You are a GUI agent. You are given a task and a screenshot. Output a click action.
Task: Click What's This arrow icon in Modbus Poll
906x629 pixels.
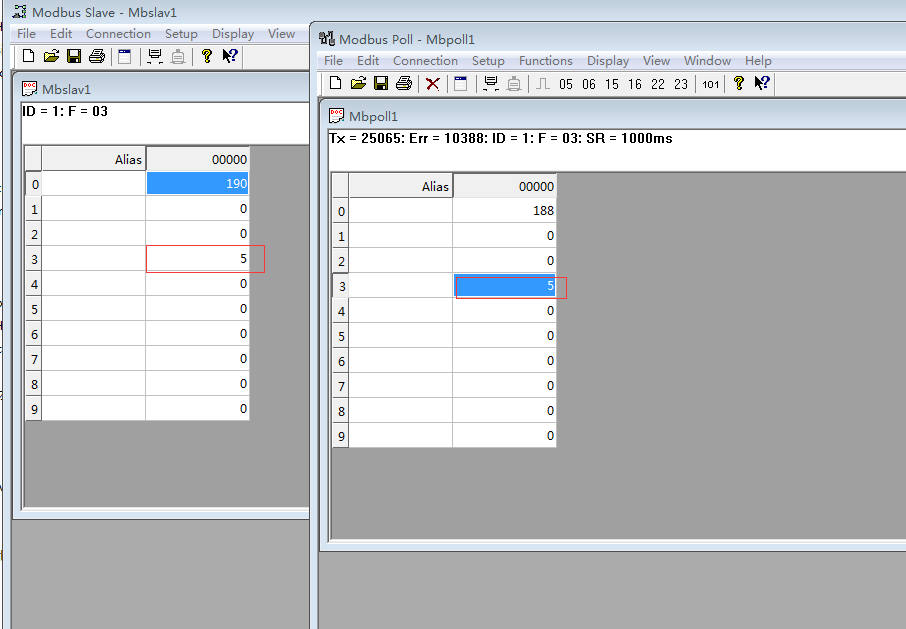pyautogui.click(x=762, y=83)
